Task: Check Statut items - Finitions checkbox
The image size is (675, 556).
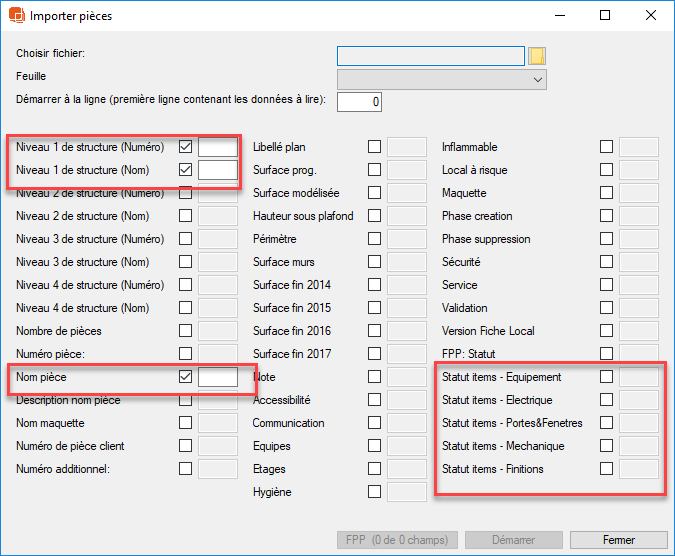Action: [606, 469]
